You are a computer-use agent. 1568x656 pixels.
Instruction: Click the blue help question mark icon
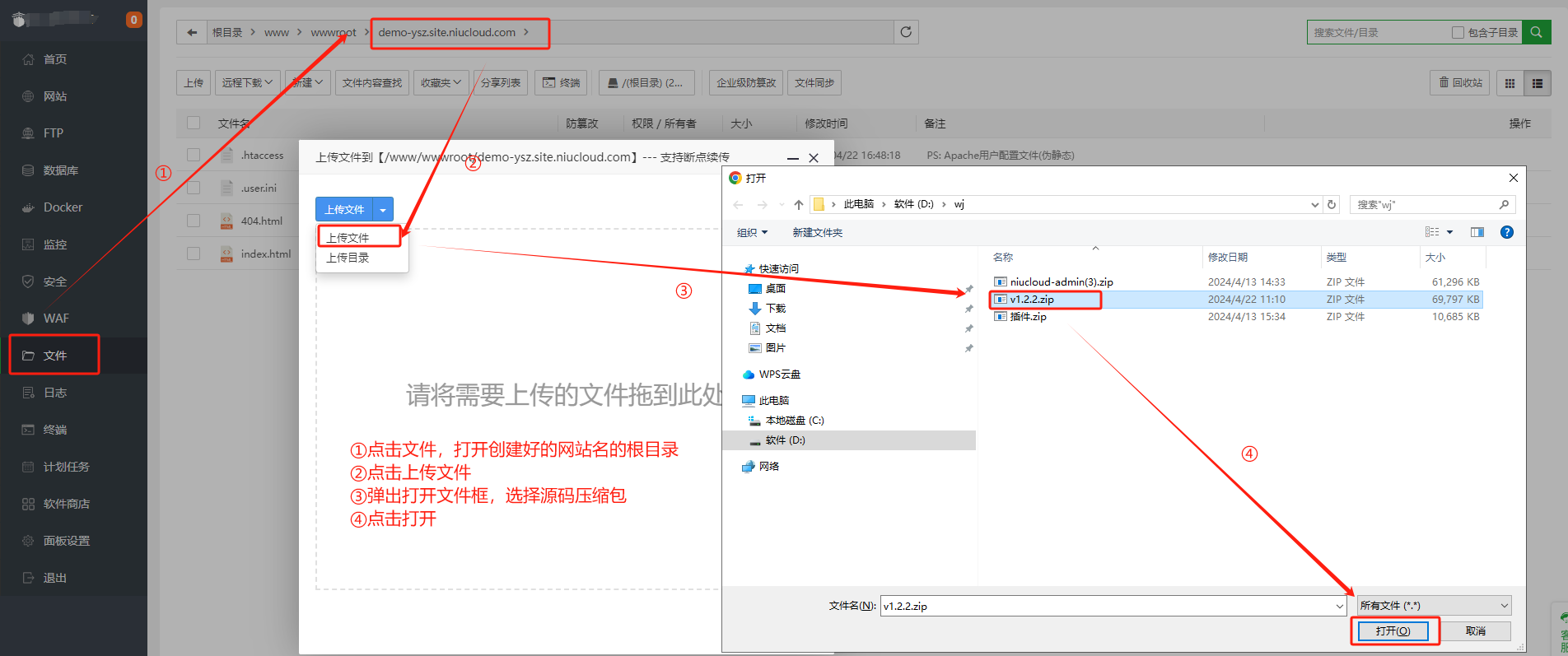click(x=1507, y=232)
